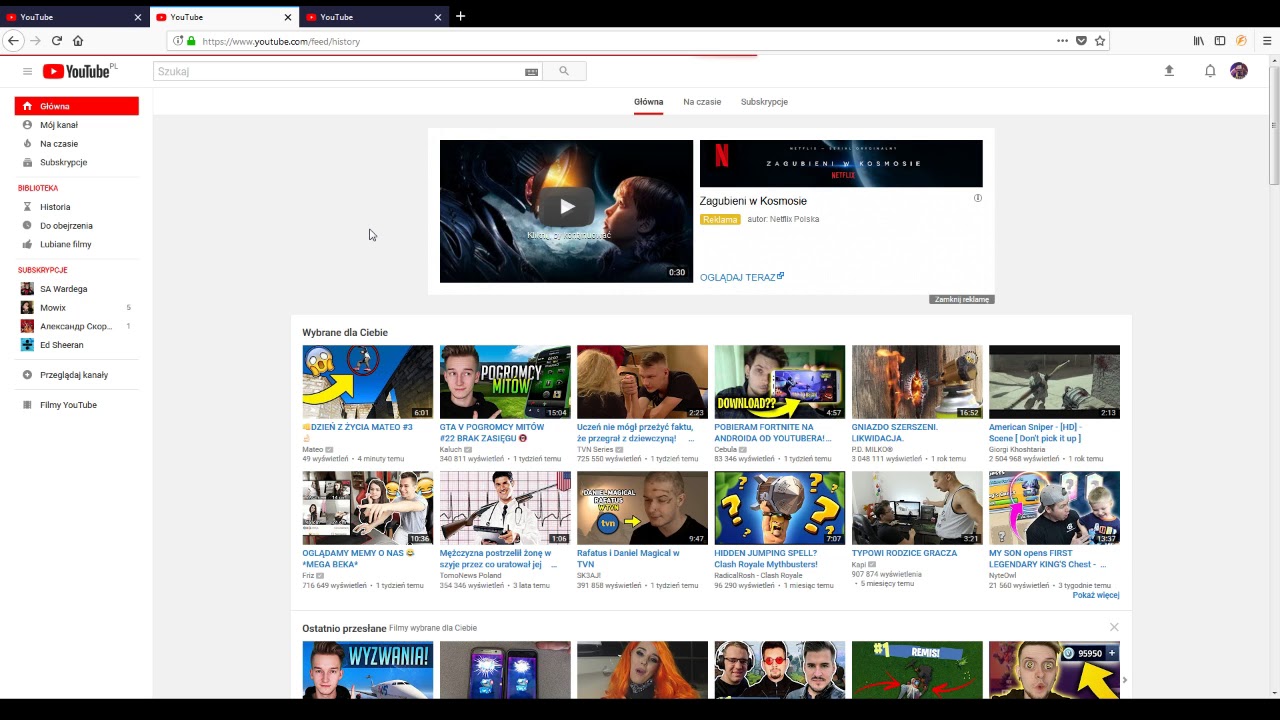Open the American Sniper scene thumbnail
This screenshot has width=1280, height=720.
tap(1054, 382)
